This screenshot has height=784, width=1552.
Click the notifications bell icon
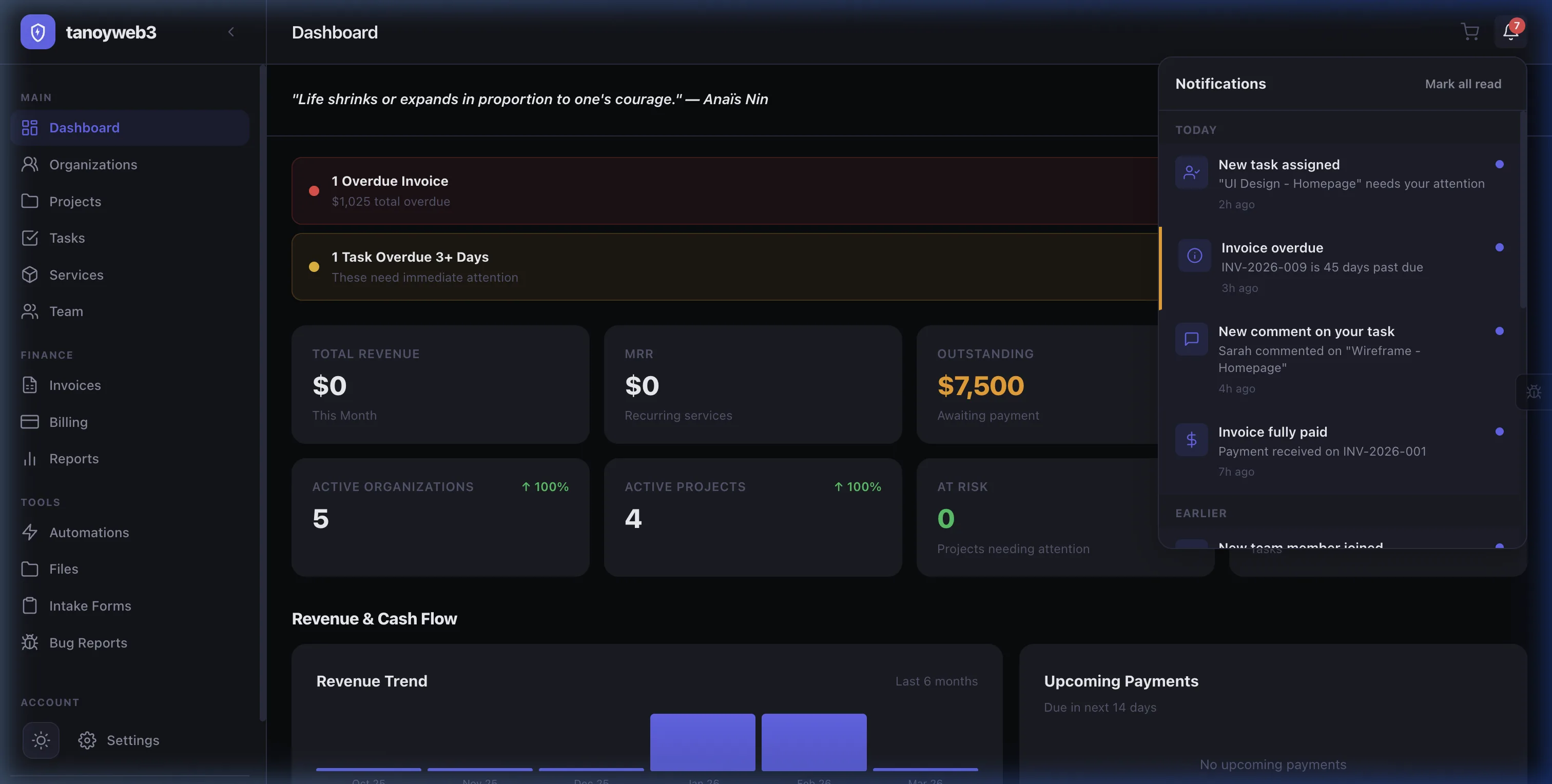point(1510,32)
